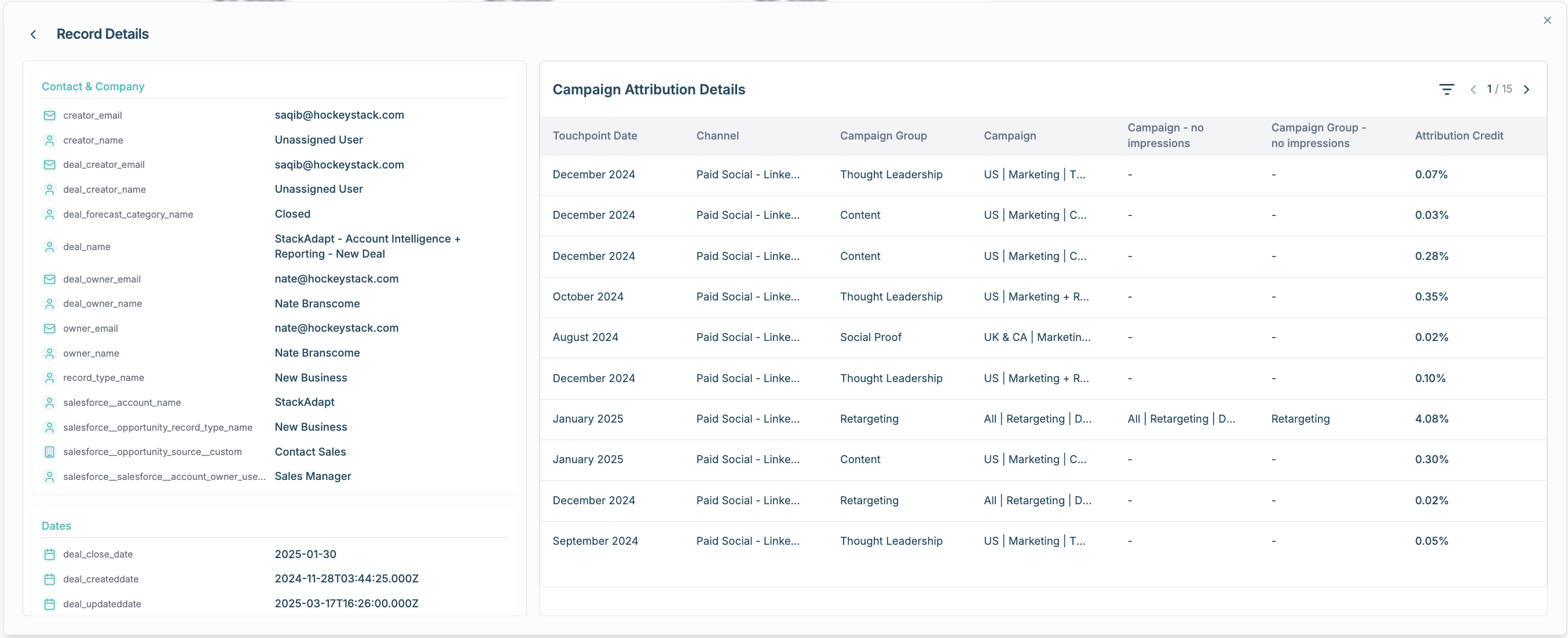
Task: Go to the previous attribution page
Action: 1472,90
